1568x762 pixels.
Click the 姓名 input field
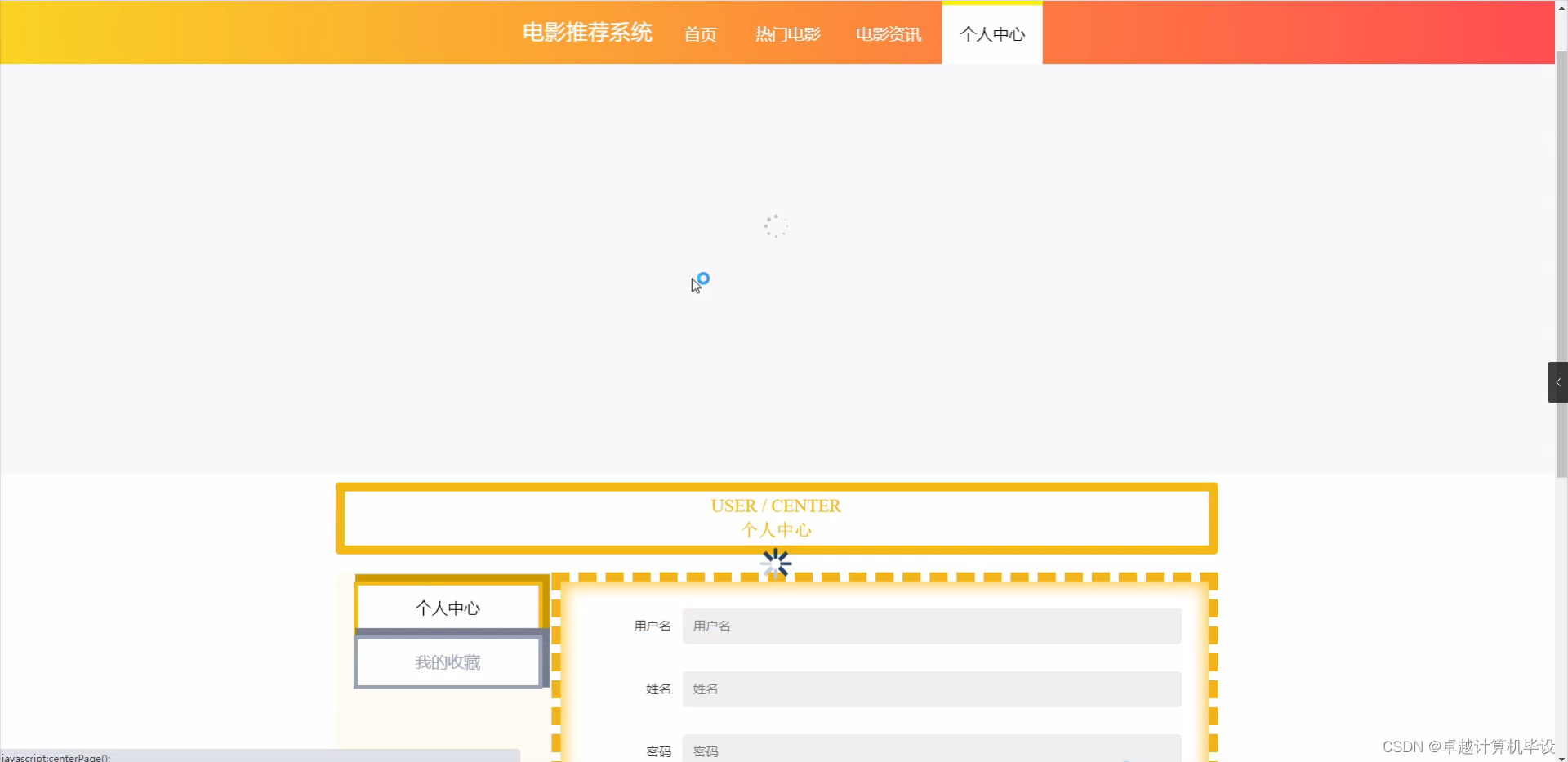click(x=931, y=689)
